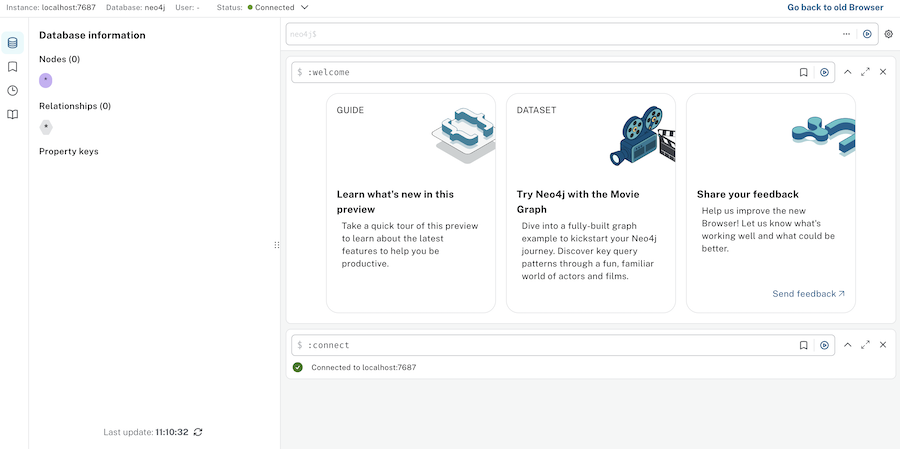
Task: Re-run the :welcome command
Action: 824,72
